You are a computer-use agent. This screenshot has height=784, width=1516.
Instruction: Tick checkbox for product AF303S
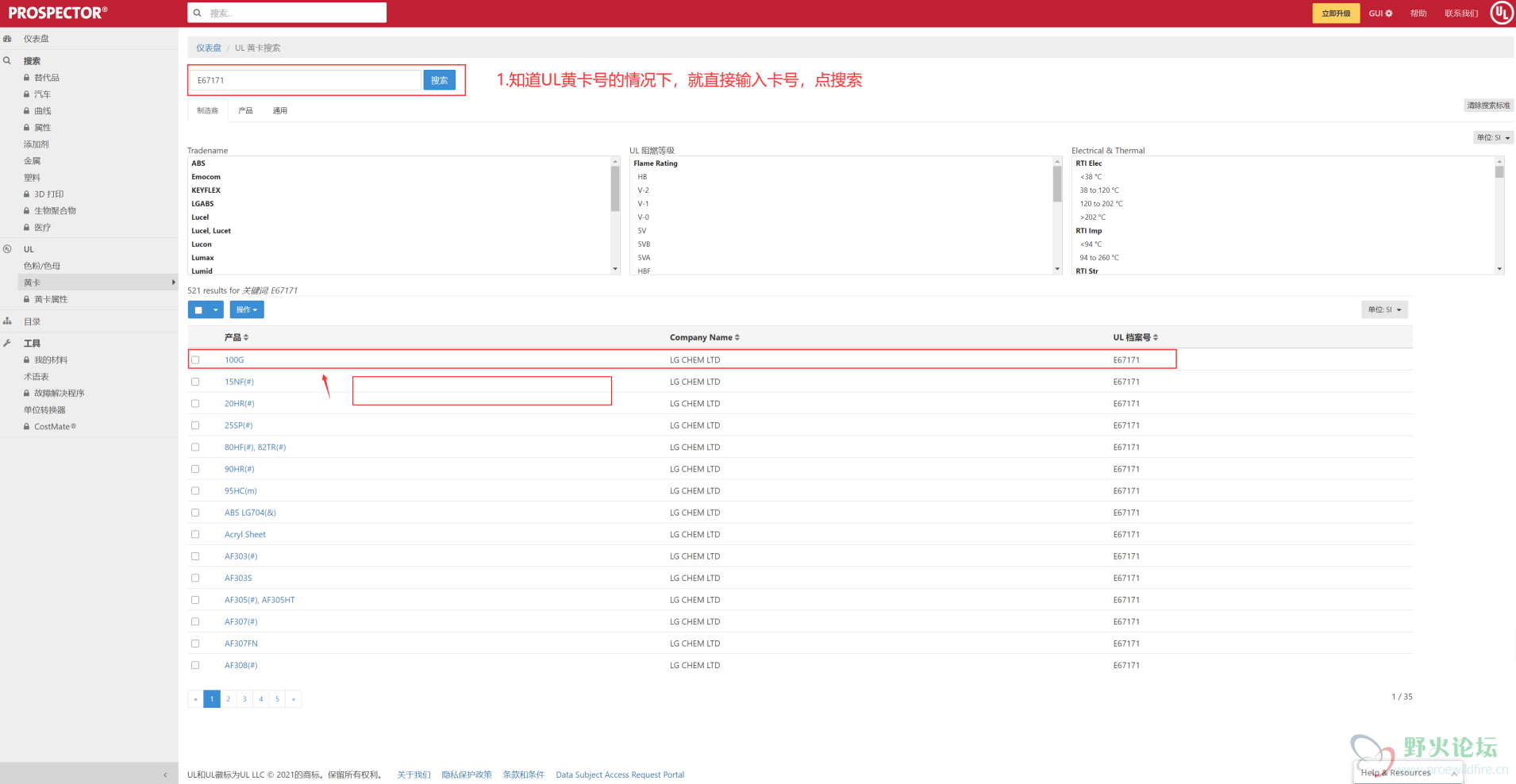coord(195,578)
